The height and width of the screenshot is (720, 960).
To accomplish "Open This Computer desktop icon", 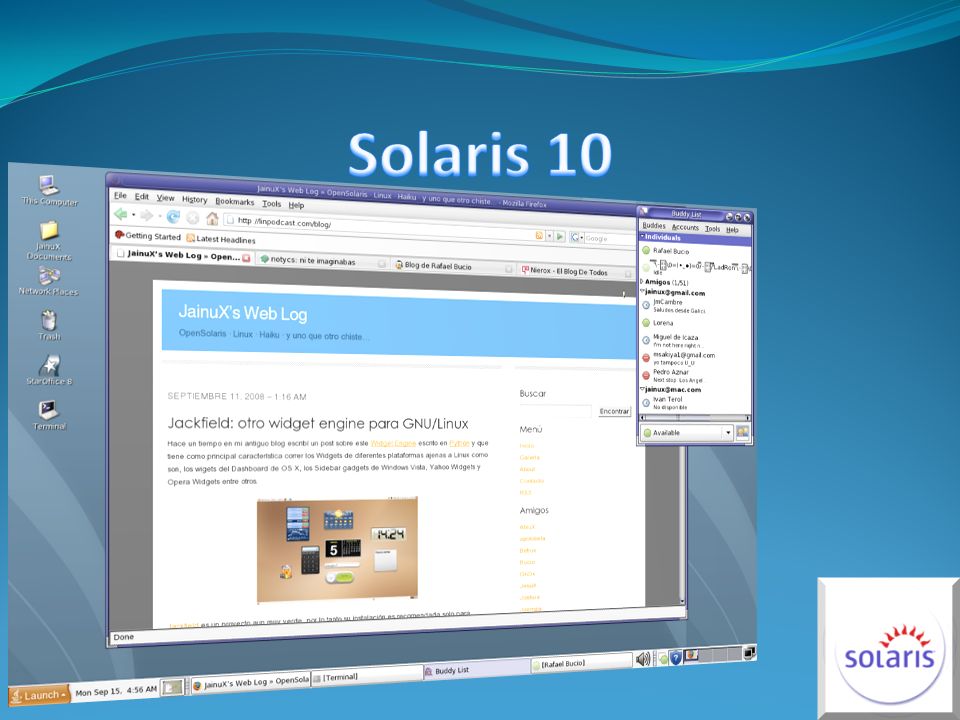I will (x=48, y=190).
